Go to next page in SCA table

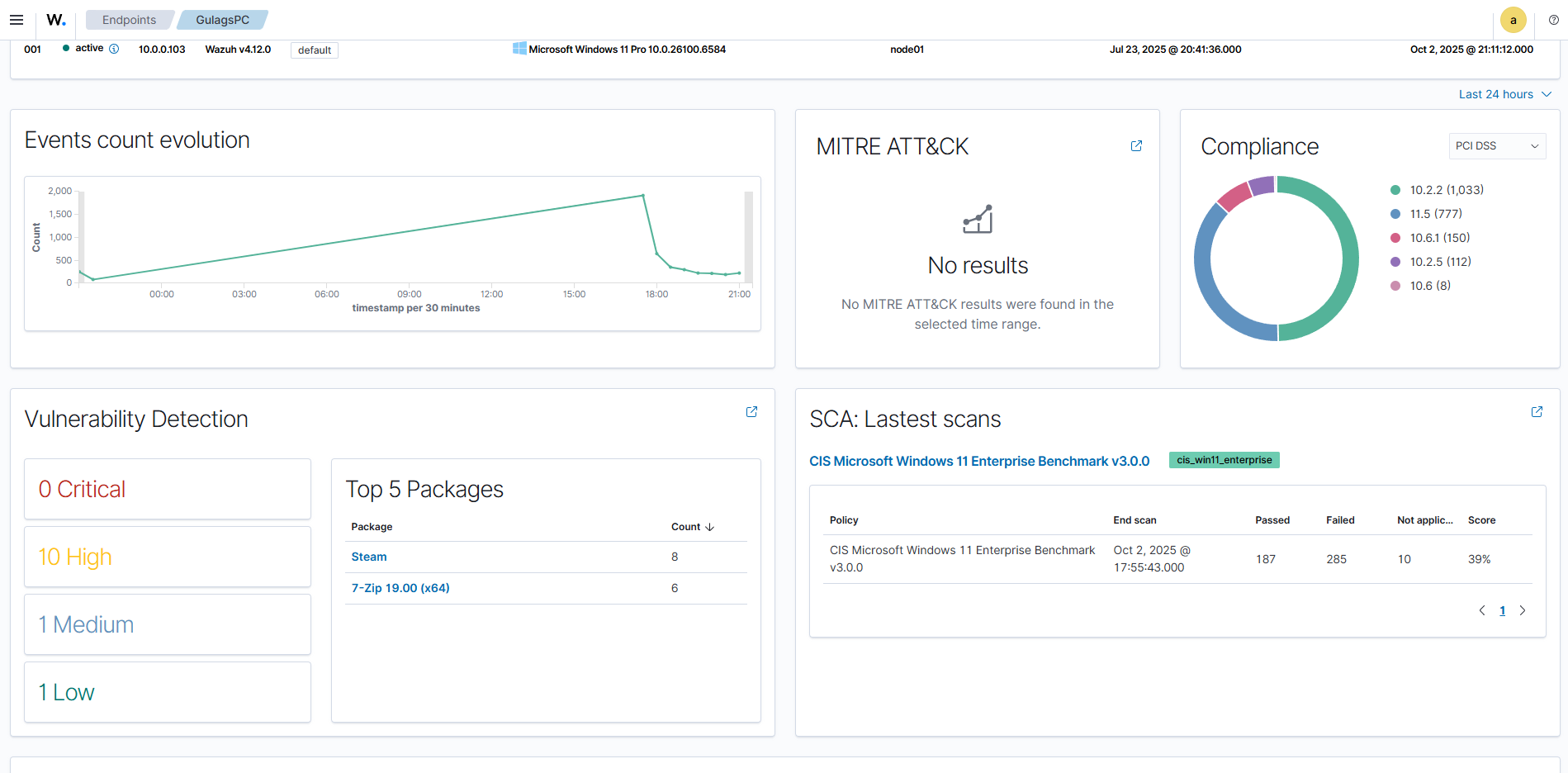point(1523,610)
